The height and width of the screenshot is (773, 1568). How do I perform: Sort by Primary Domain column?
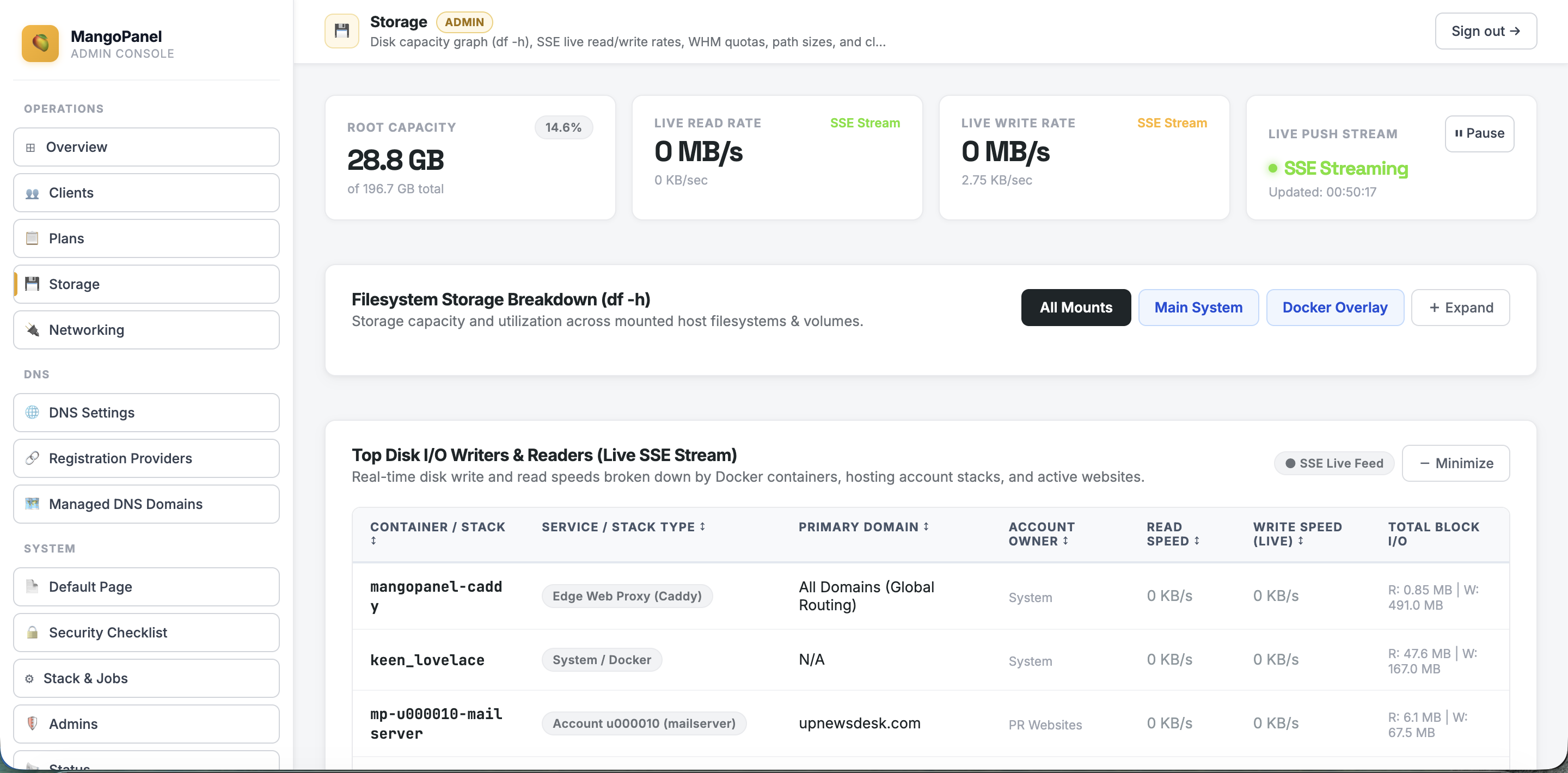[863, 527]
